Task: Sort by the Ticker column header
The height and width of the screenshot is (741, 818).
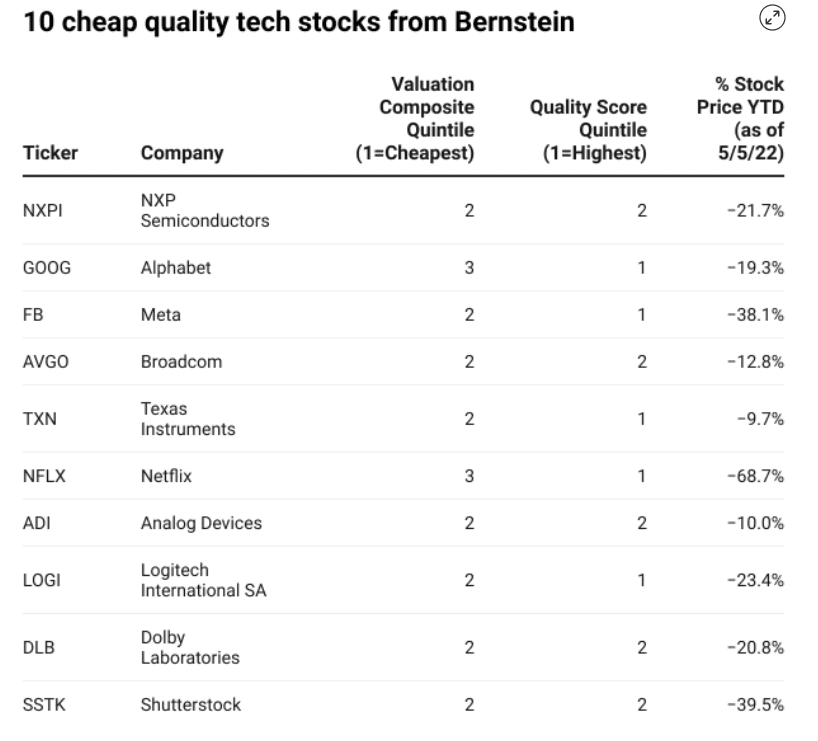Action: coord(50,153)
